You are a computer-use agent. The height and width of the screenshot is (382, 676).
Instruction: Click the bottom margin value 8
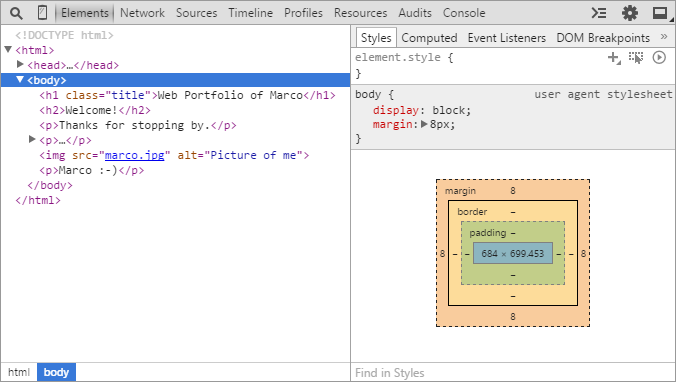click(x=513, y=316)
